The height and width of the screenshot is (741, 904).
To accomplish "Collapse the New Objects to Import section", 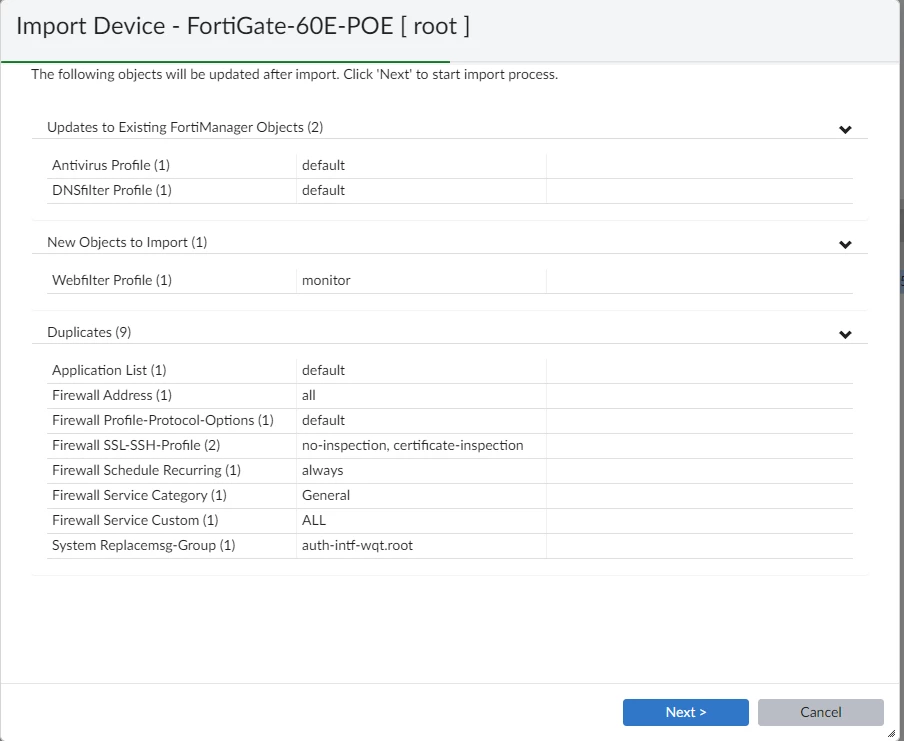I will point(845,245).
